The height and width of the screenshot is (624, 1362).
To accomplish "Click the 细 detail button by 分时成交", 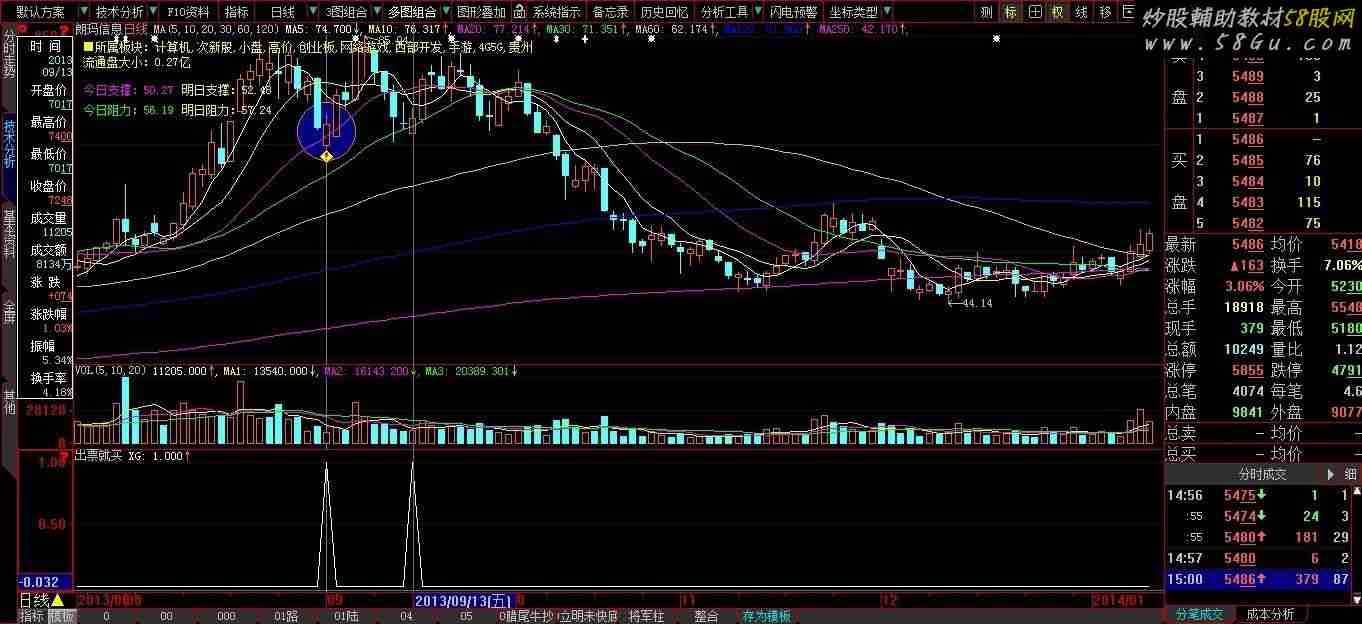I will pos(1351,474).
